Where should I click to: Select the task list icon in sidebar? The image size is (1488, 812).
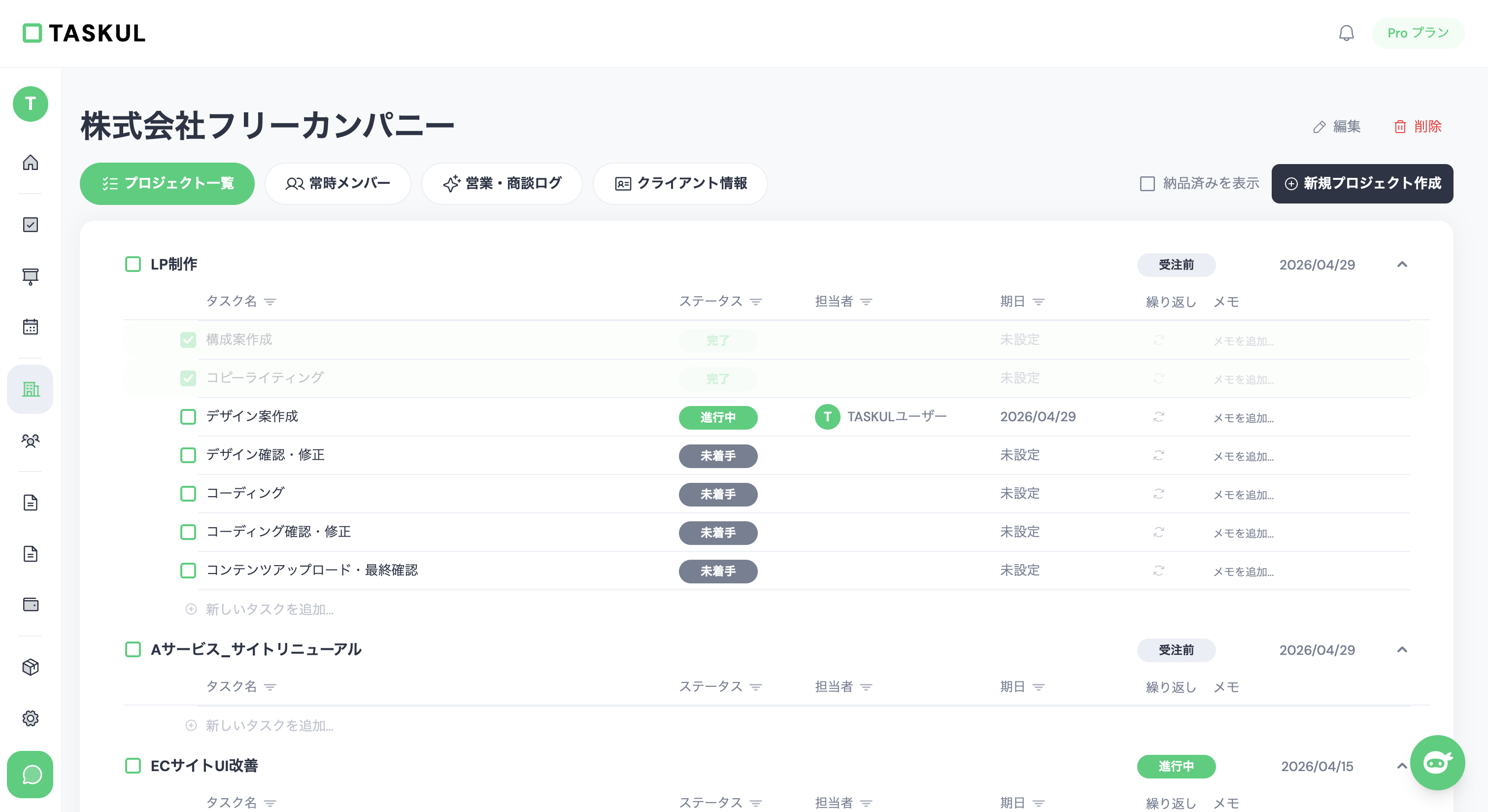(x=30, y=225)
